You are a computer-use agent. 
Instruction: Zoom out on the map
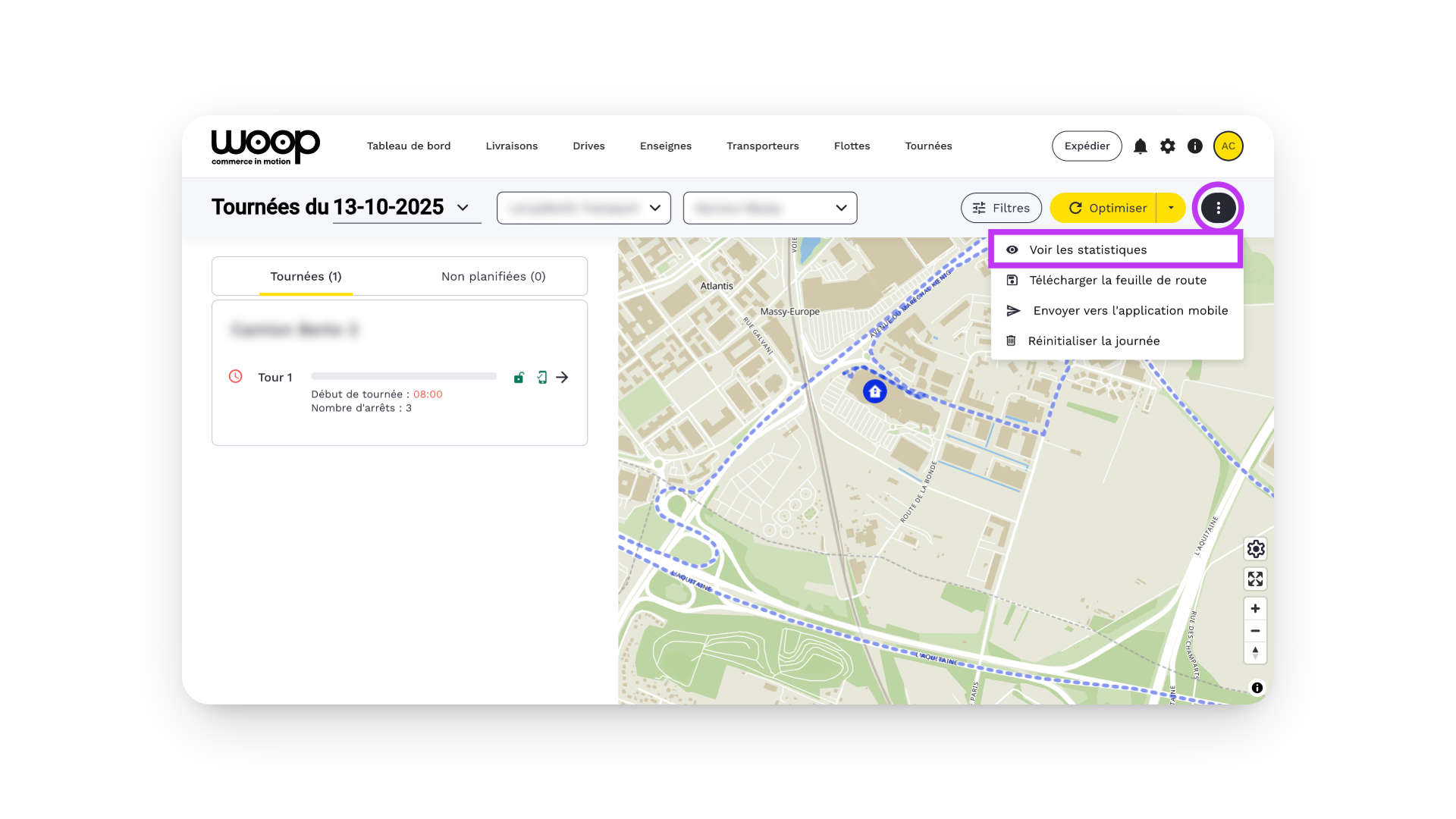(1256, 631)
